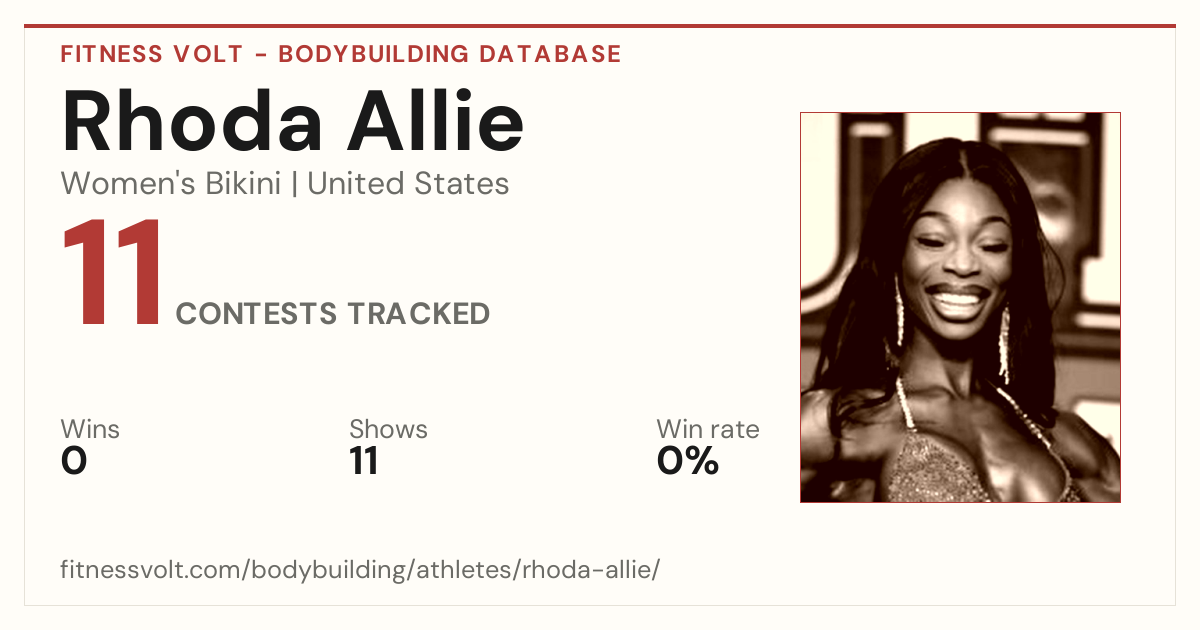Click the Wins value 0
The width and height of the screenshot is (1200, 630).
click(74, 462)
